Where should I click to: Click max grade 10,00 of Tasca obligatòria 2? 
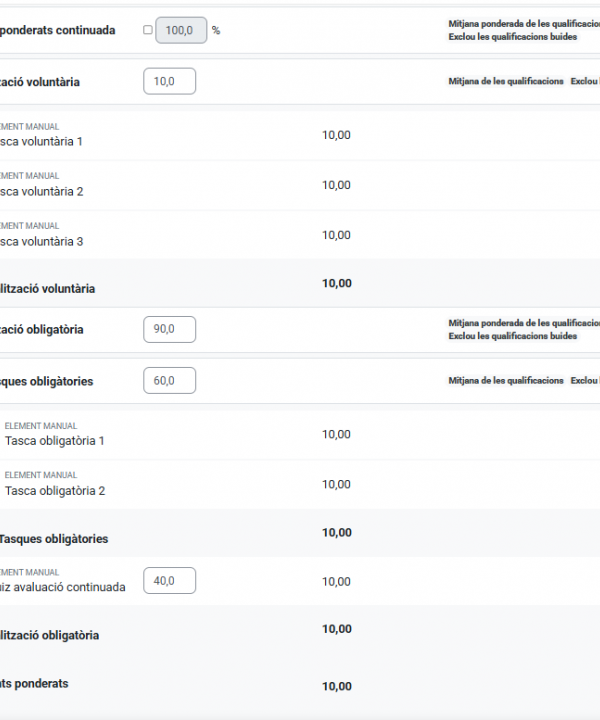pyautogui.click(x=336, y=484)
